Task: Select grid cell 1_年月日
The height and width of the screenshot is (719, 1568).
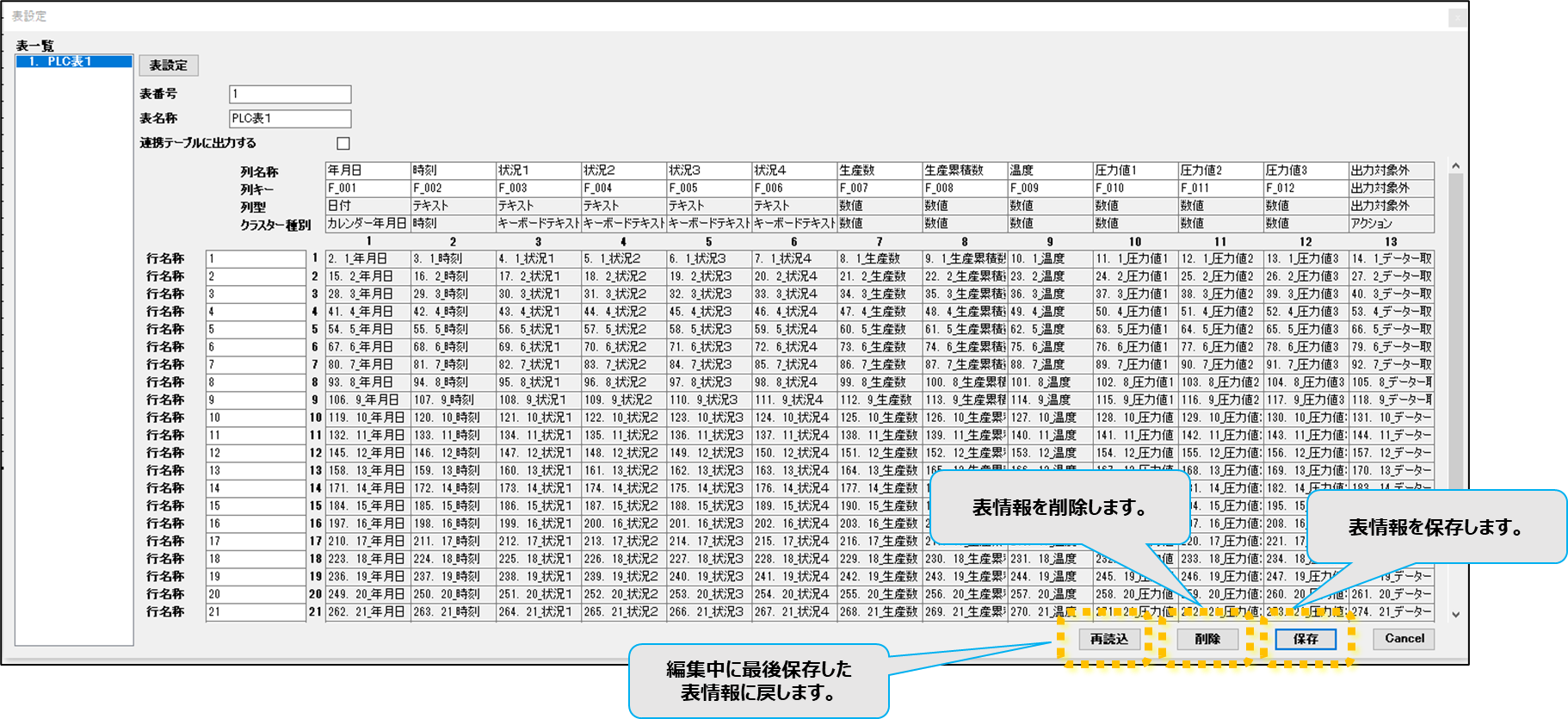Action: click(367, 258)
